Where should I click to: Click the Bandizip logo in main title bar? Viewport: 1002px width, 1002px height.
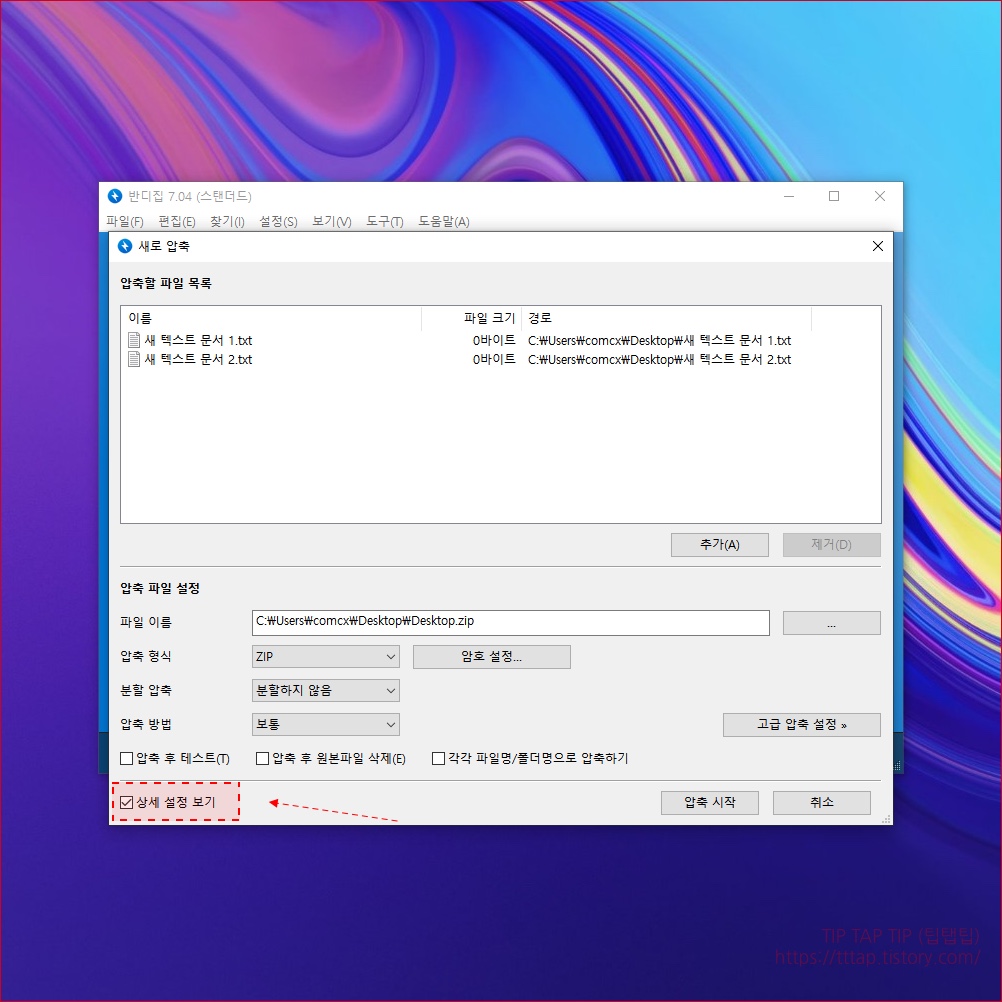point(114,196)
